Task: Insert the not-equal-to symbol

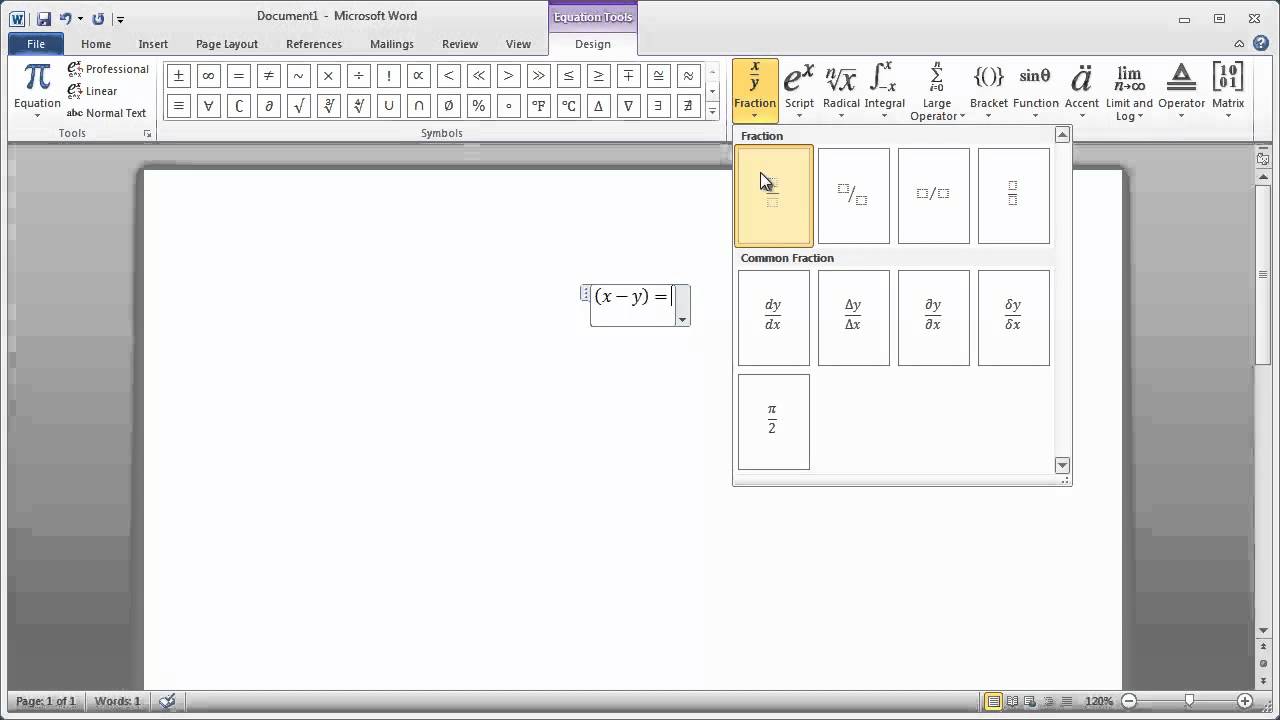Action: [x=268, y=76]
